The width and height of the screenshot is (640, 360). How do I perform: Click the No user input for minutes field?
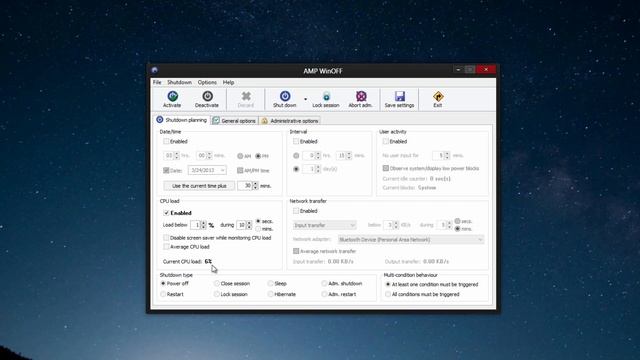438,156
